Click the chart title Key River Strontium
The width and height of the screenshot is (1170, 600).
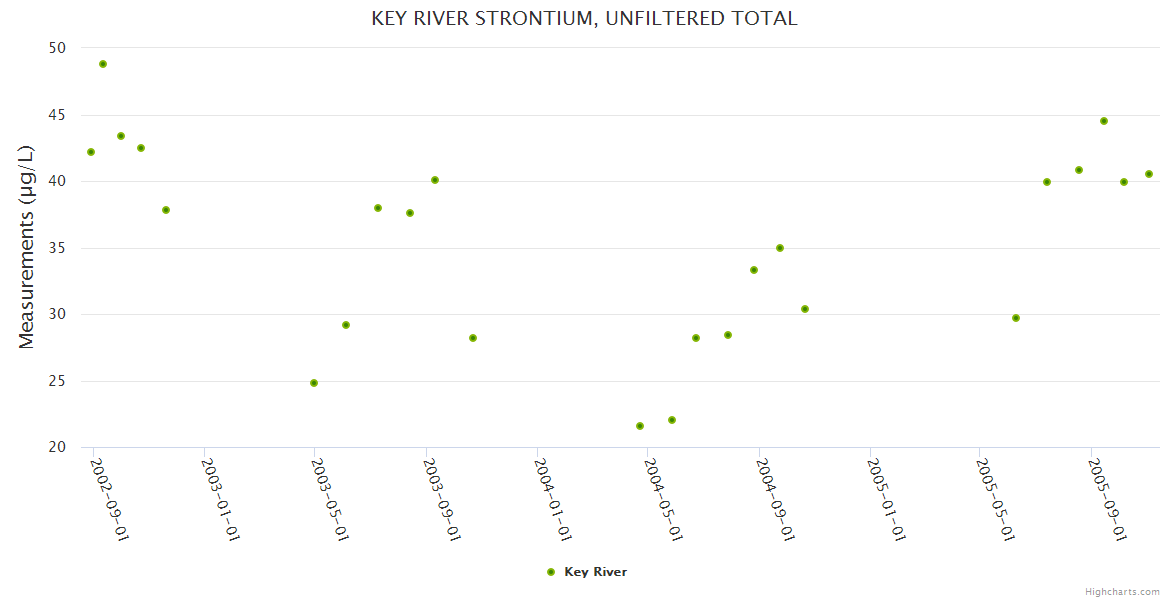(584, 18)
